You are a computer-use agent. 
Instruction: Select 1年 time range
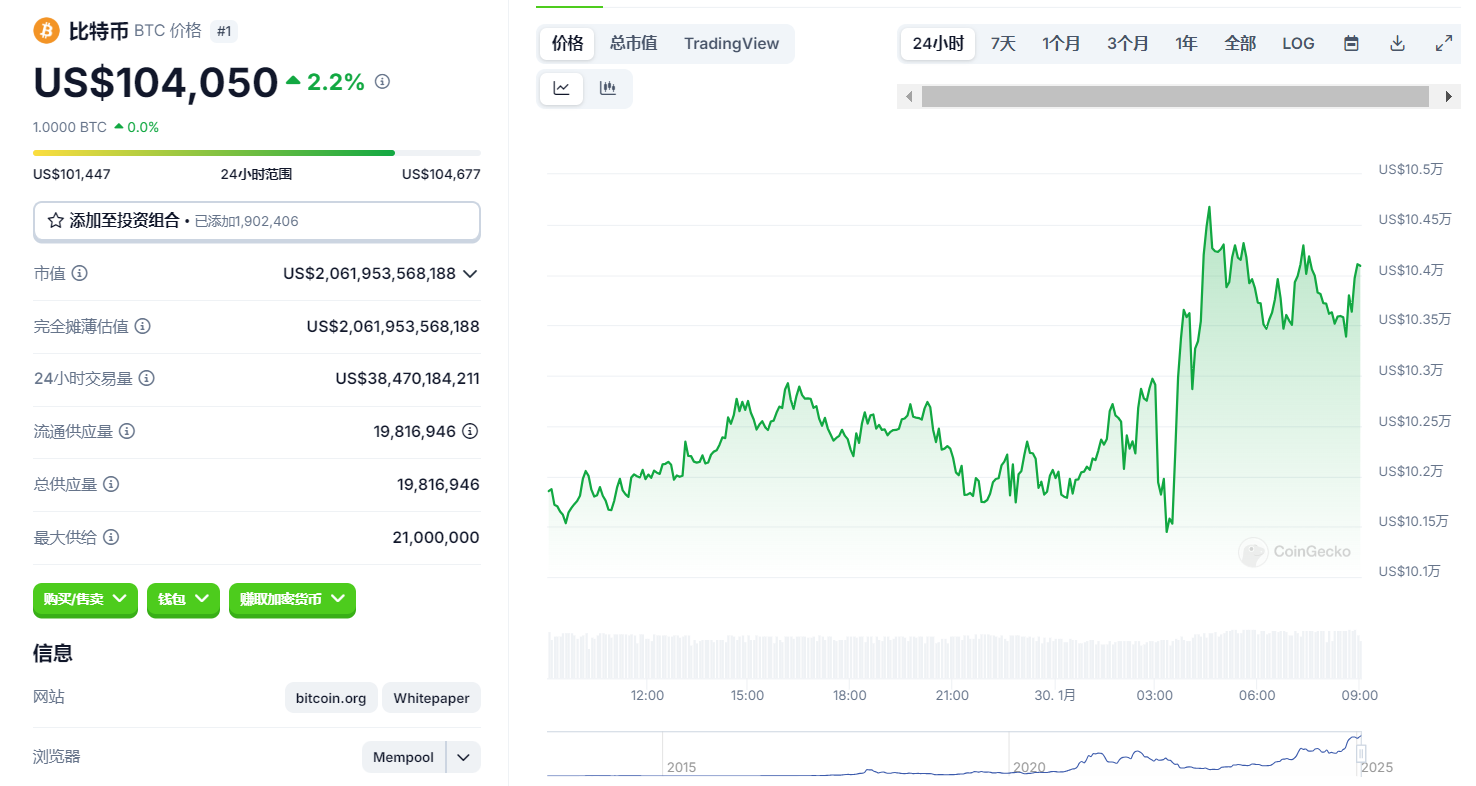(1186, 43)
